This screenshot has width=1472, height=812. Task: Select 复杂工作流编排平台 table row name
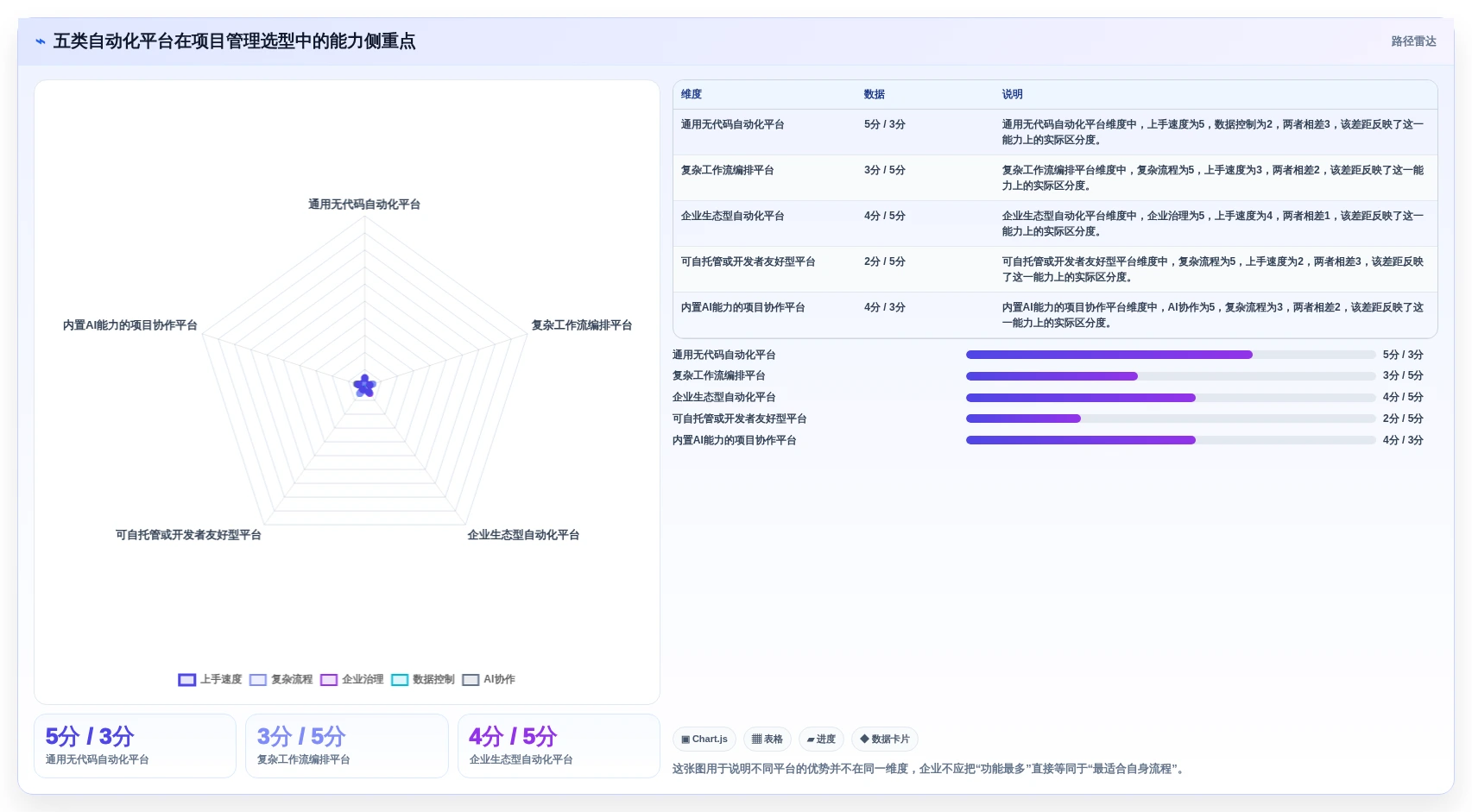coord(727,170)
